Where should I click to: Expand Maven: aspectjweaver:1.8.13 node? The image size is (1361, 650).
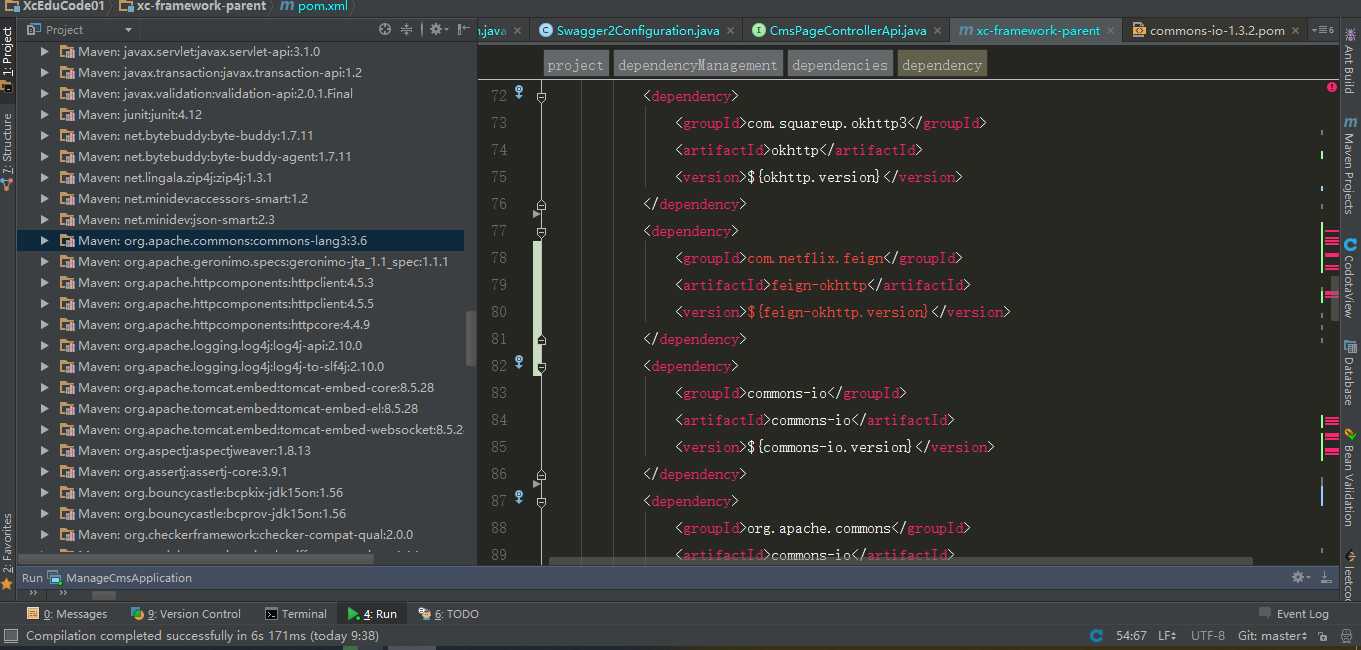tap(44, 450)
